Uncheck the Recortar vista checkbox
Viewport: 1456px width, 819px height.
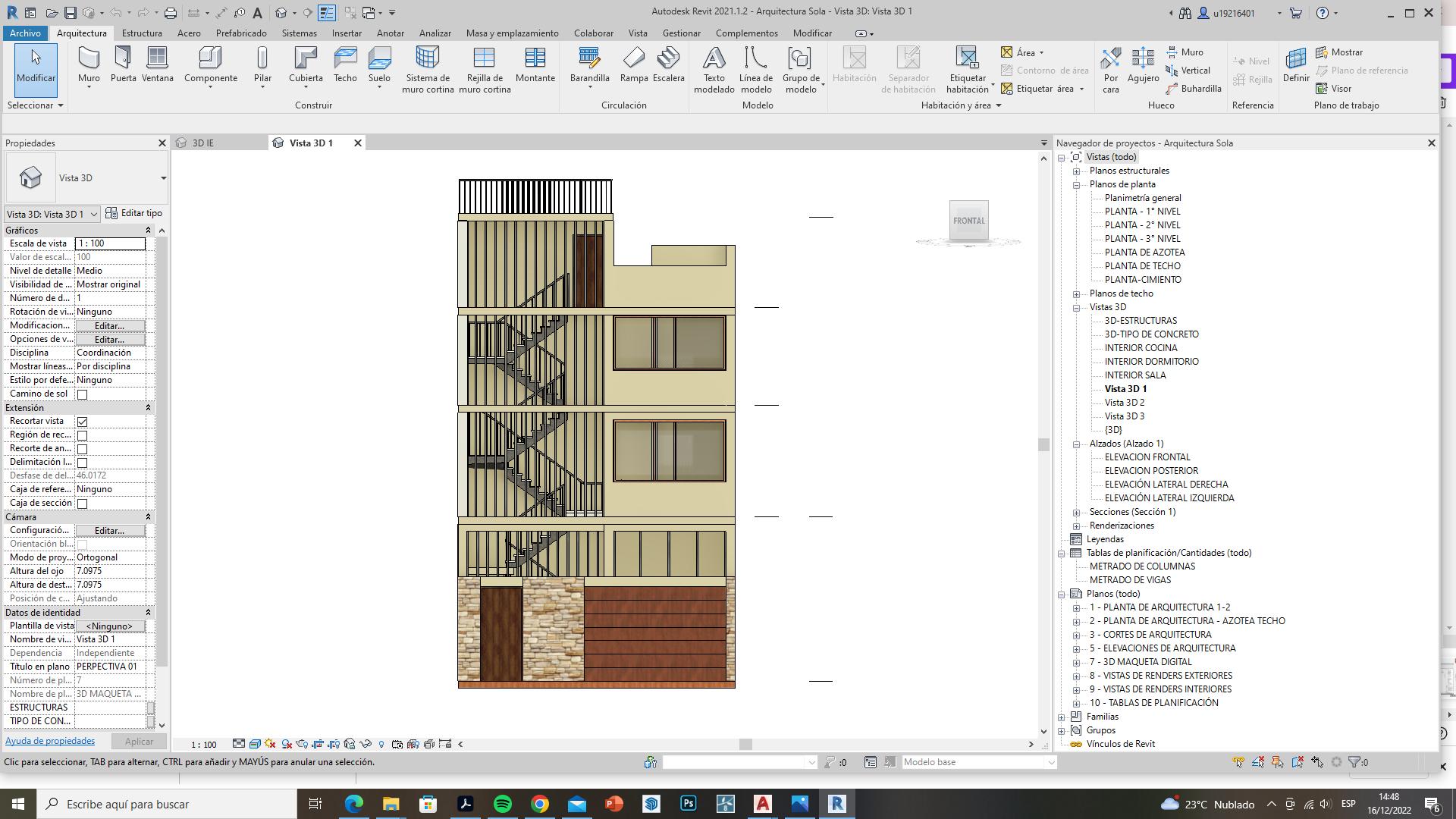pos(83,422)
